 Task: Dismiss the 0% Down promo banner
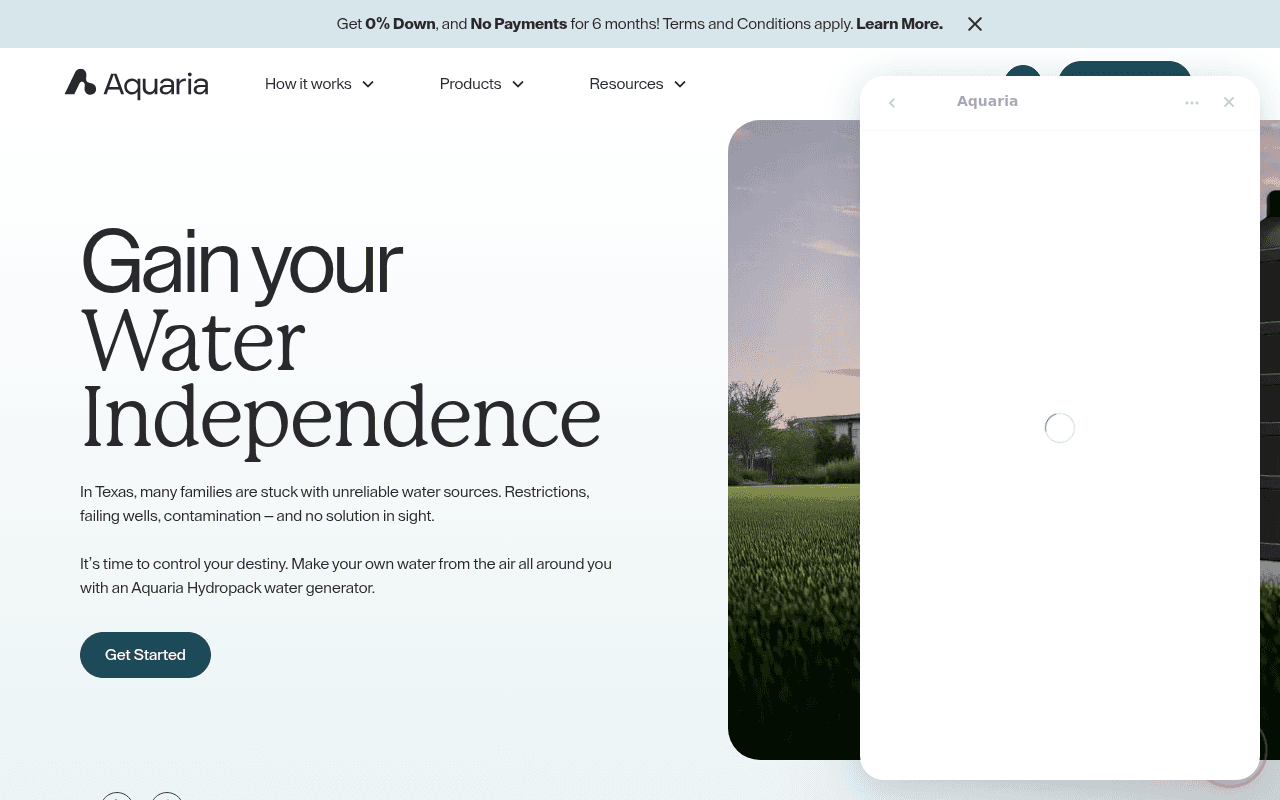tap(975, 24)
